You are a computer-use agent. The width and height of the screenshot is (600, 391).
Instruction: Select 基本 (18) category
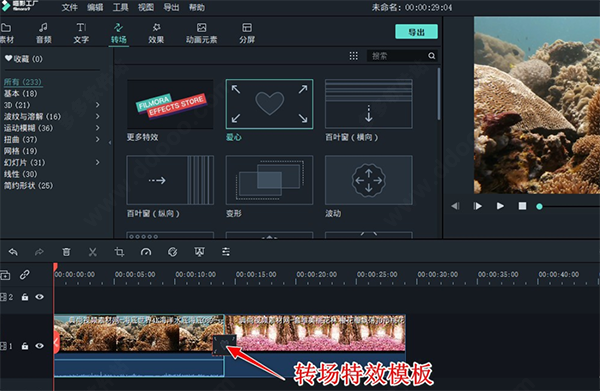pos(21,93)
